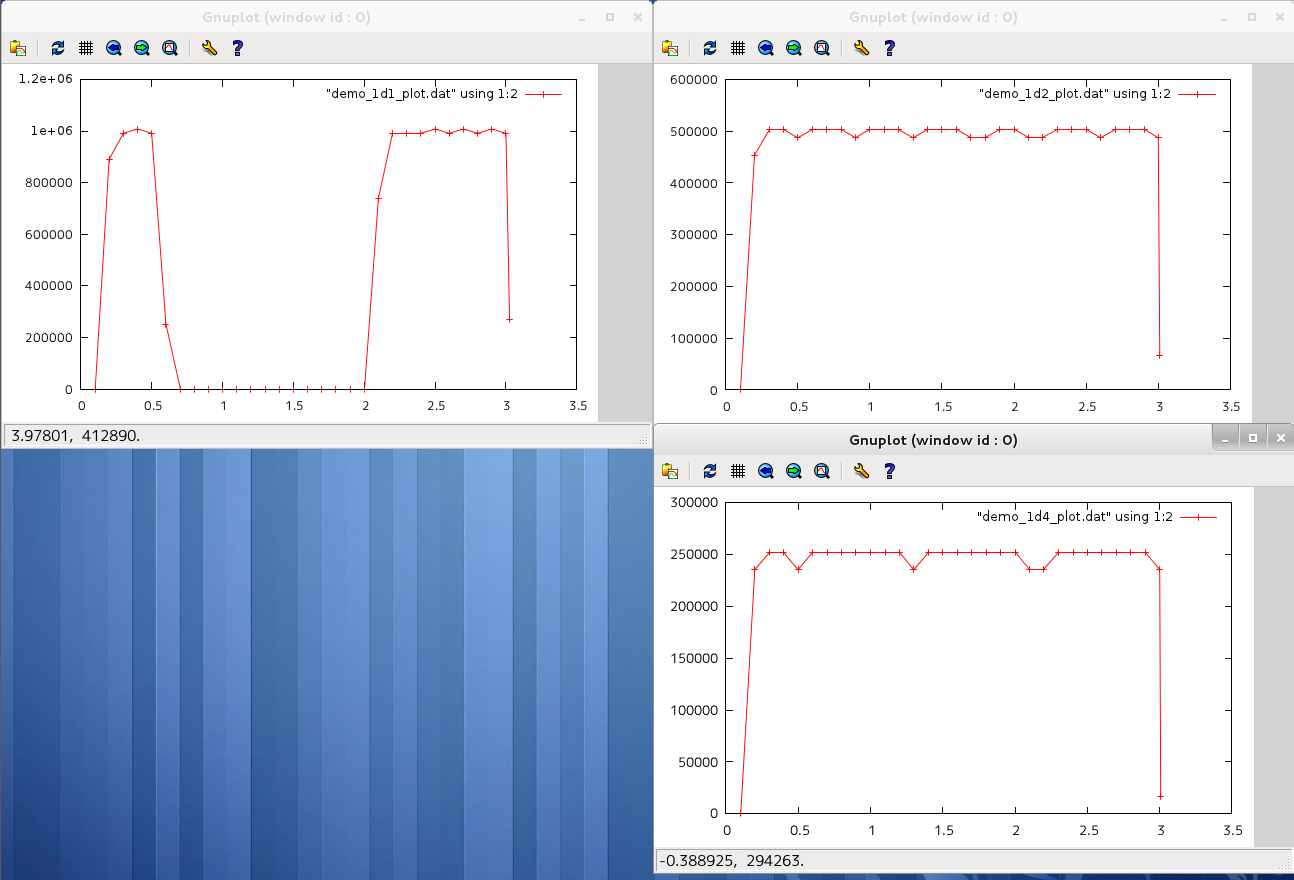Viewport: 1294px width, 880px height.
Task: Maximize the demo_1d4 Gnuplot window
Action: point(1252,437)
